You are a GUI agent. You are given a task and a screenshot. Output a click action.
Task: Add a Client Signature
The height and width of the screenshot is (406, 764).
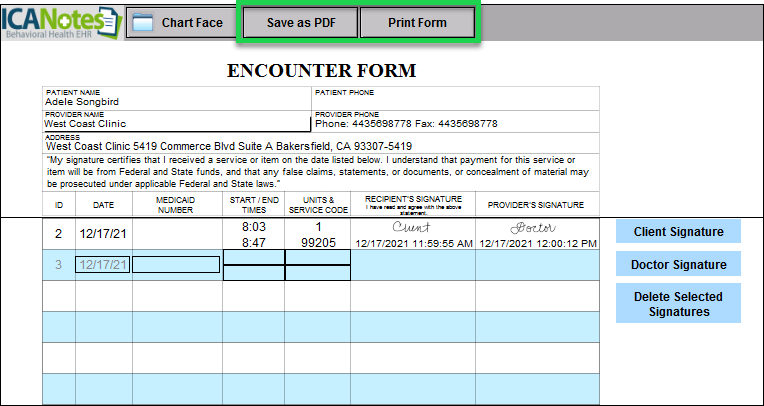pyautogui.click(x=678, y=232)
